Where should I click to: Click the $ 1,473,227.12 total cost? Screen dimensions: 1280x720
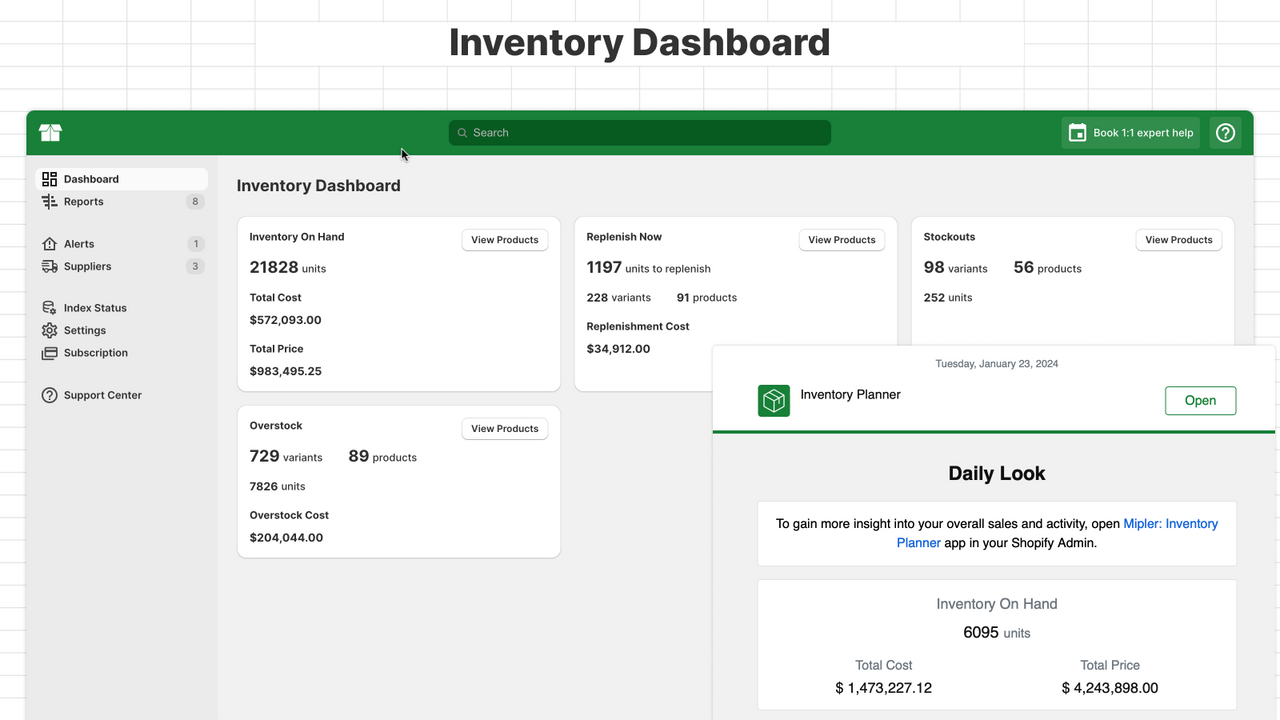point(884,688)
